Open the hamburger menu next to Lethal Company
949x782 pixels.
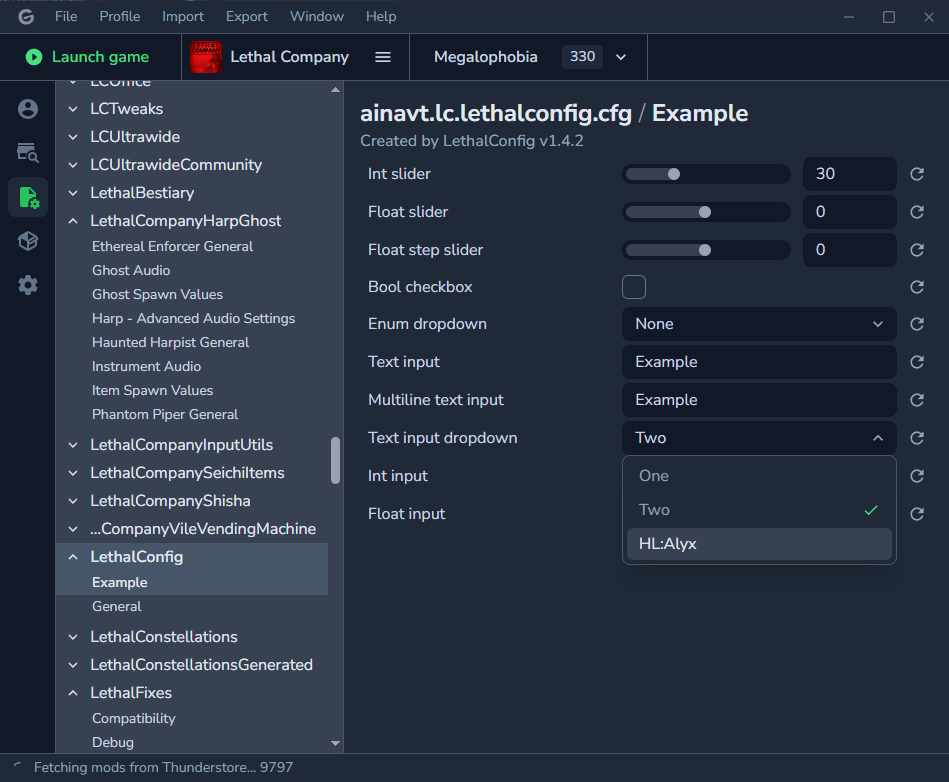(383, 57)
